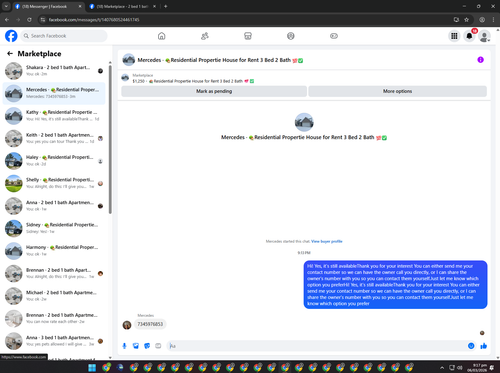The width and height of the screenshot is (500, 373).
Task: Click Mark as pending
Action: [x=214, y=91]
